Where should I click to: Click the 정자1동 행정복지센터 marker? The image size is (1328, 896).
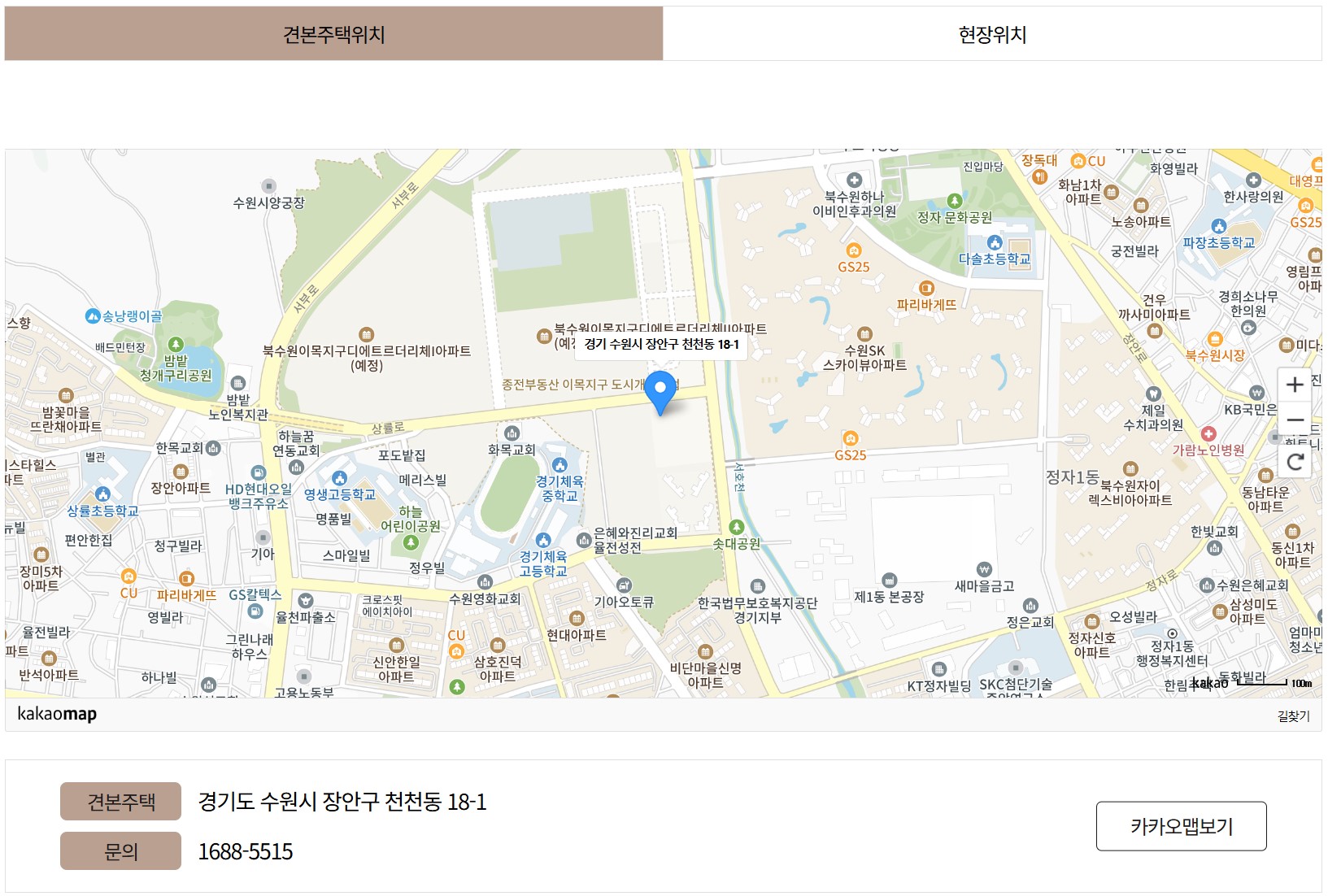point(1172,633)
